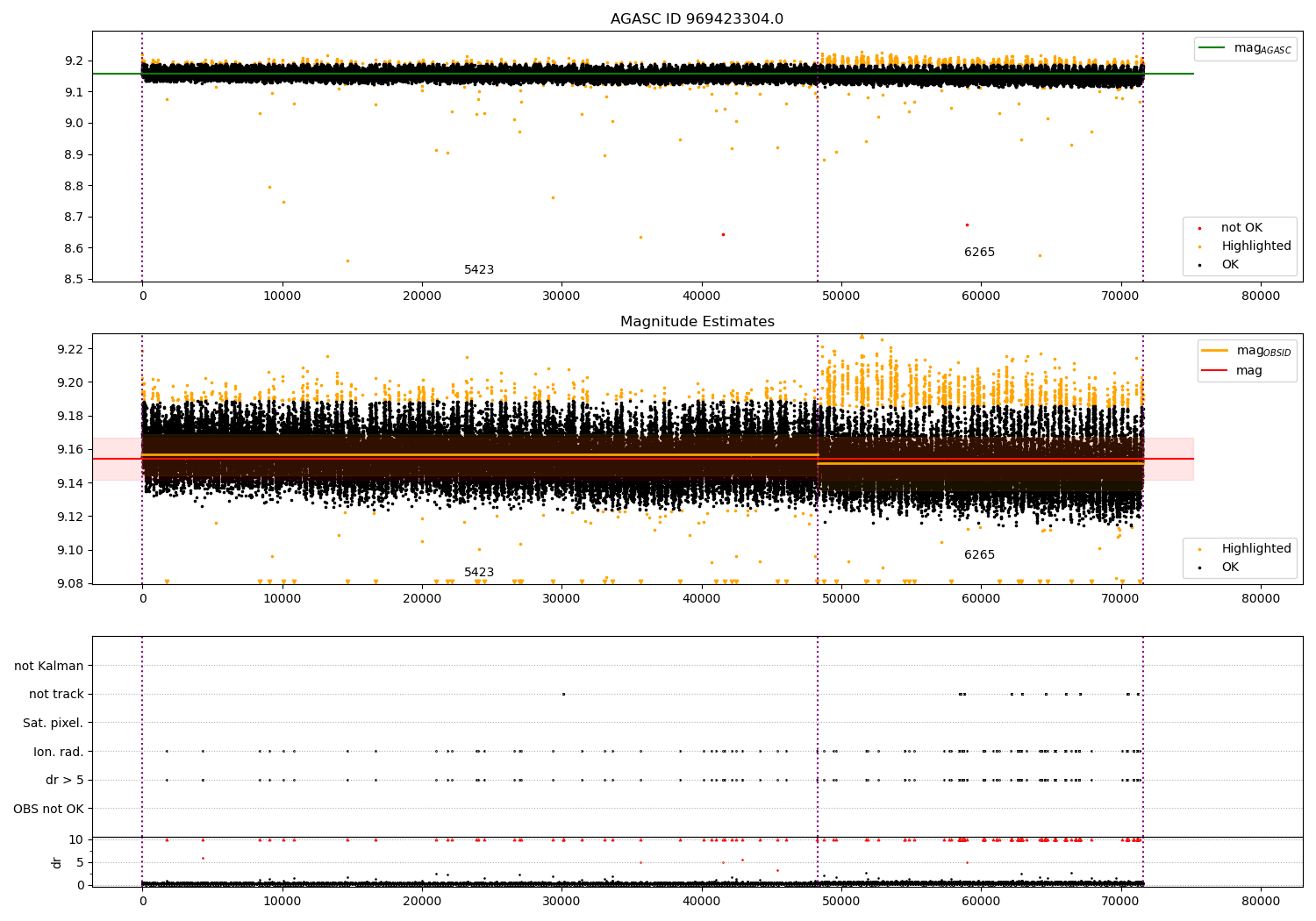The height and width of the screenshot is (921, 1316).
Task: Select the 'Magnitude Estimates' panel title
Action: tap(697, 322)
